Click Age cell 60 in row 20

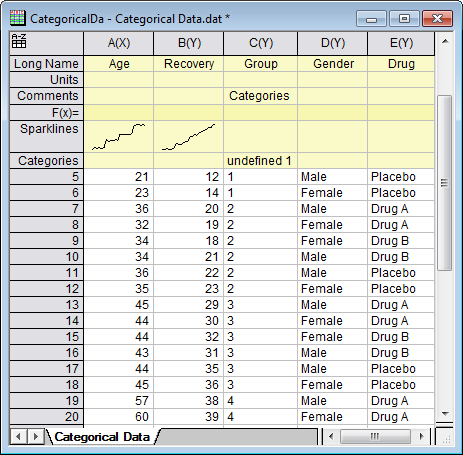pos(119,417)
